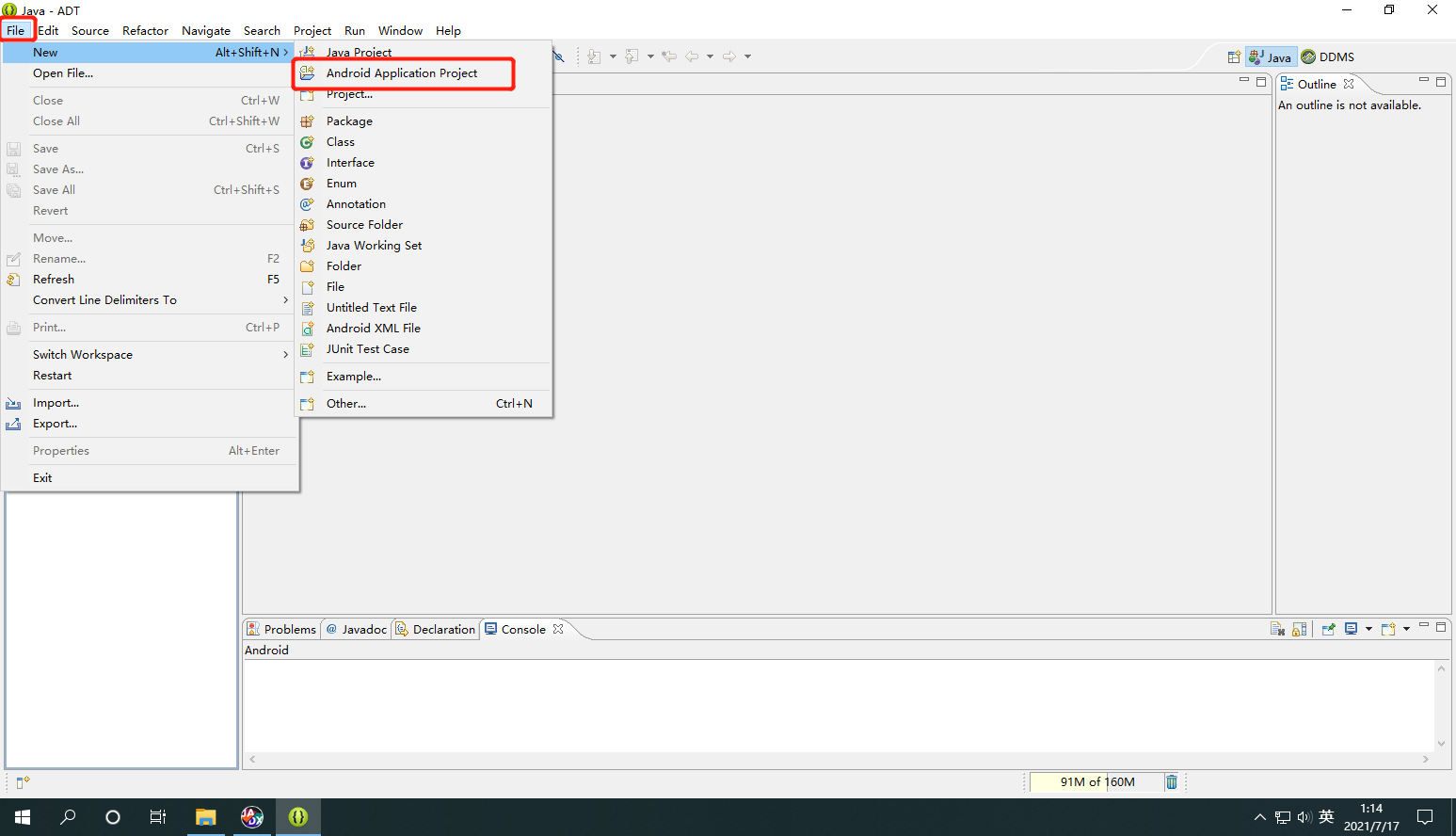
Task: Close the Console tab
Action: pyautogui.click(x=558, y=629)
